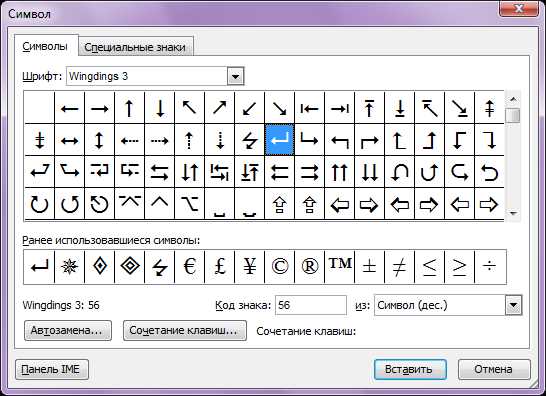Click the highlighted carriage return arrow symbol
Screen dimensions: 546x396
click(280, 140)
